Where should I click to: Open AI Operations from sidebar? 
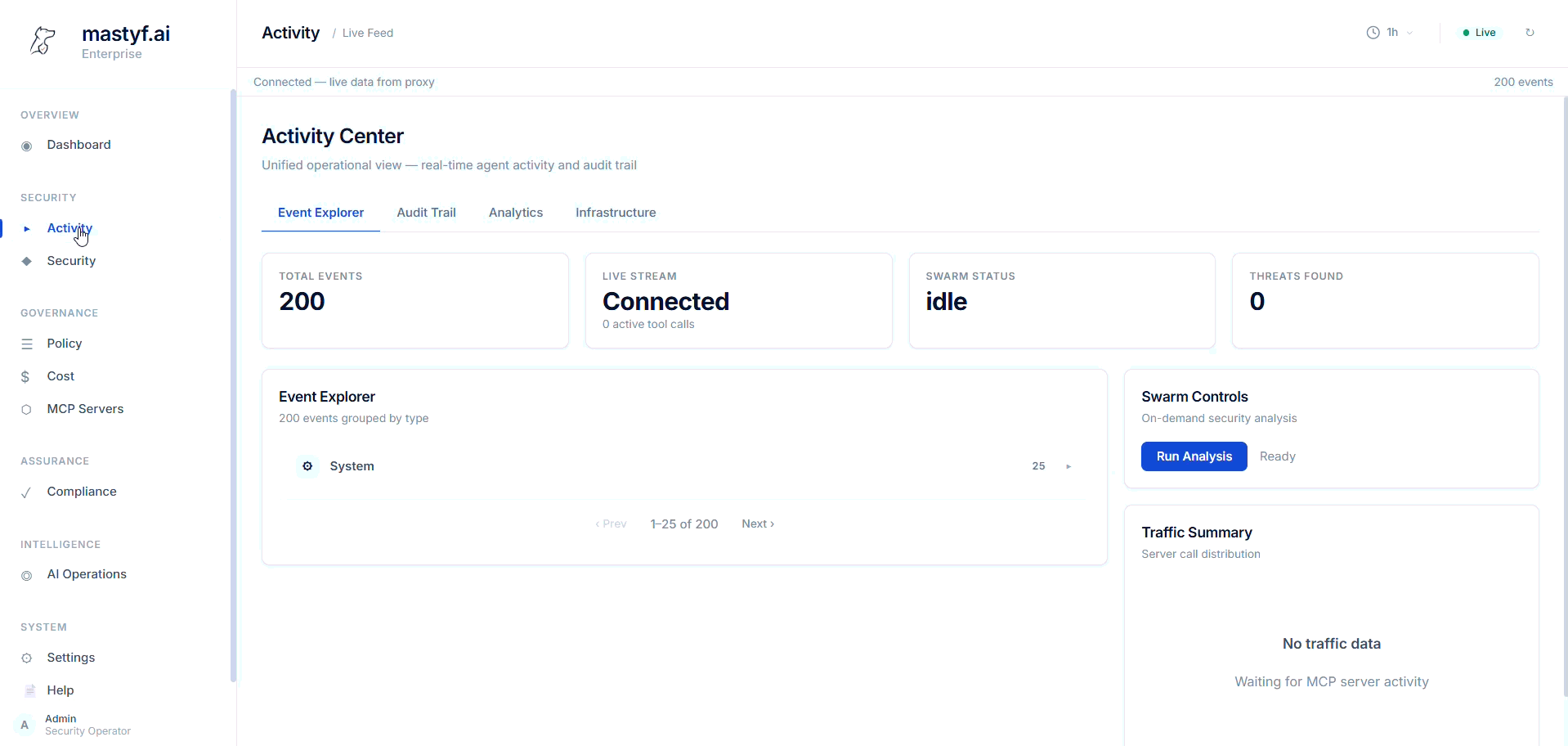87,574
